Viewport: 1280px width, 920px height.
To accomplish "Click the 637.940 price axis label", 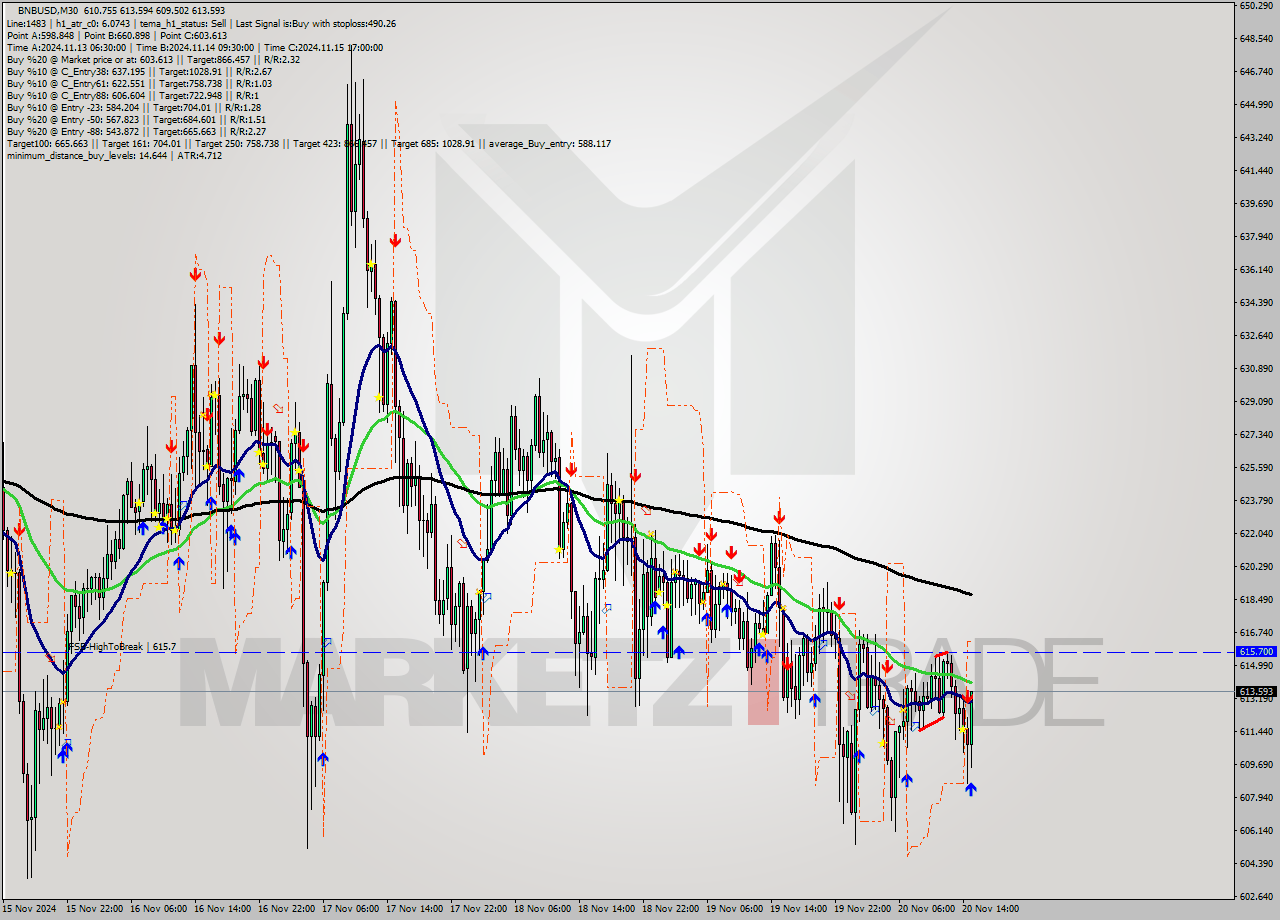I will (1256, 237).
